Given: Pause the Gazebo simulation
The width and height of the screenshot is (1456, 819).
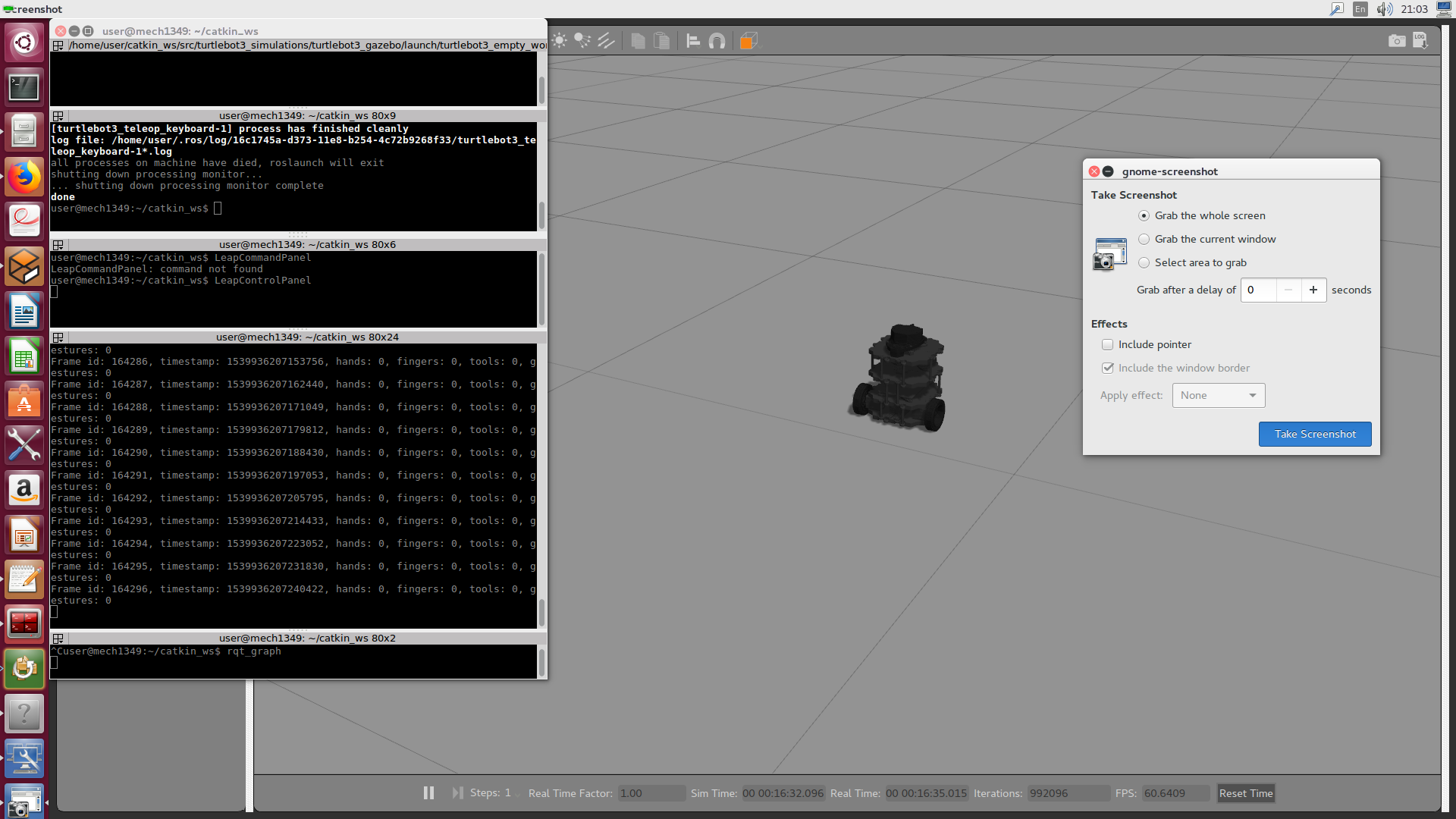Looking at the screenshot, I should click(x=428, y=792).
